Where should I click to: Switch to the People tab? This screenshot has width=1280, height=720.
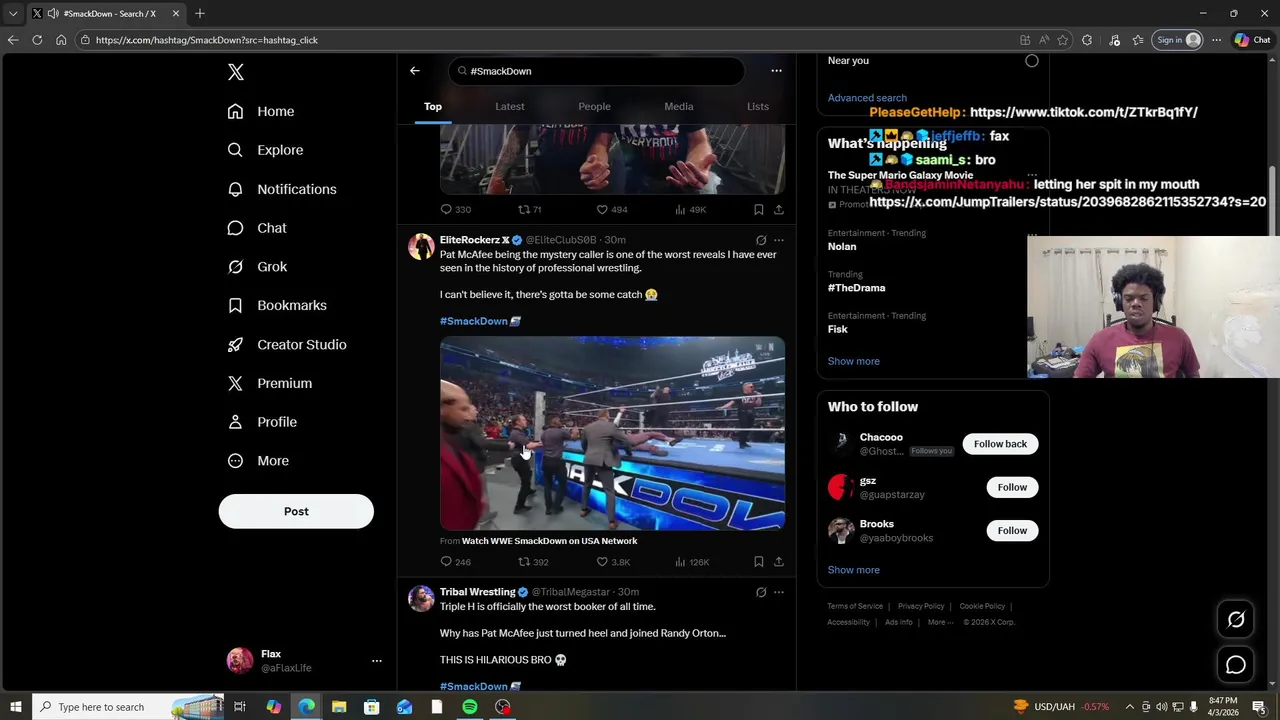(x=594, y=106)
